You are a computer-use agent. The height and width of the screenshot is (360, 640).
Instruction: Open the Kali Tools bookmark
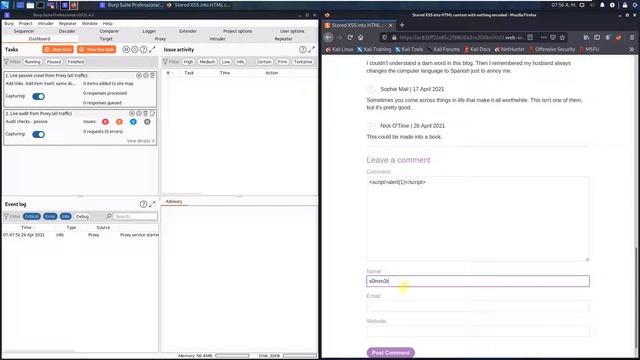point(409,49)
